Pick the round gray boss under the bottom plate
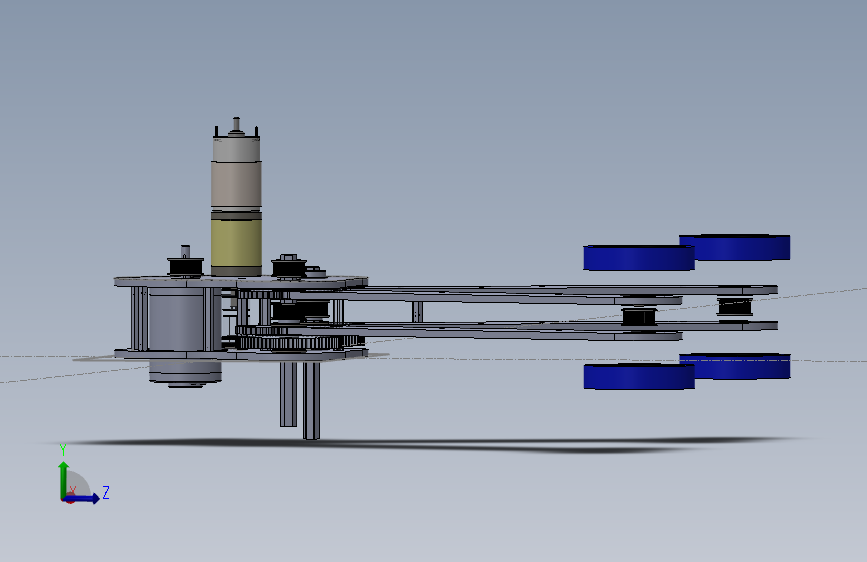The height and width of the screenshot is (562, 867). 185,373
